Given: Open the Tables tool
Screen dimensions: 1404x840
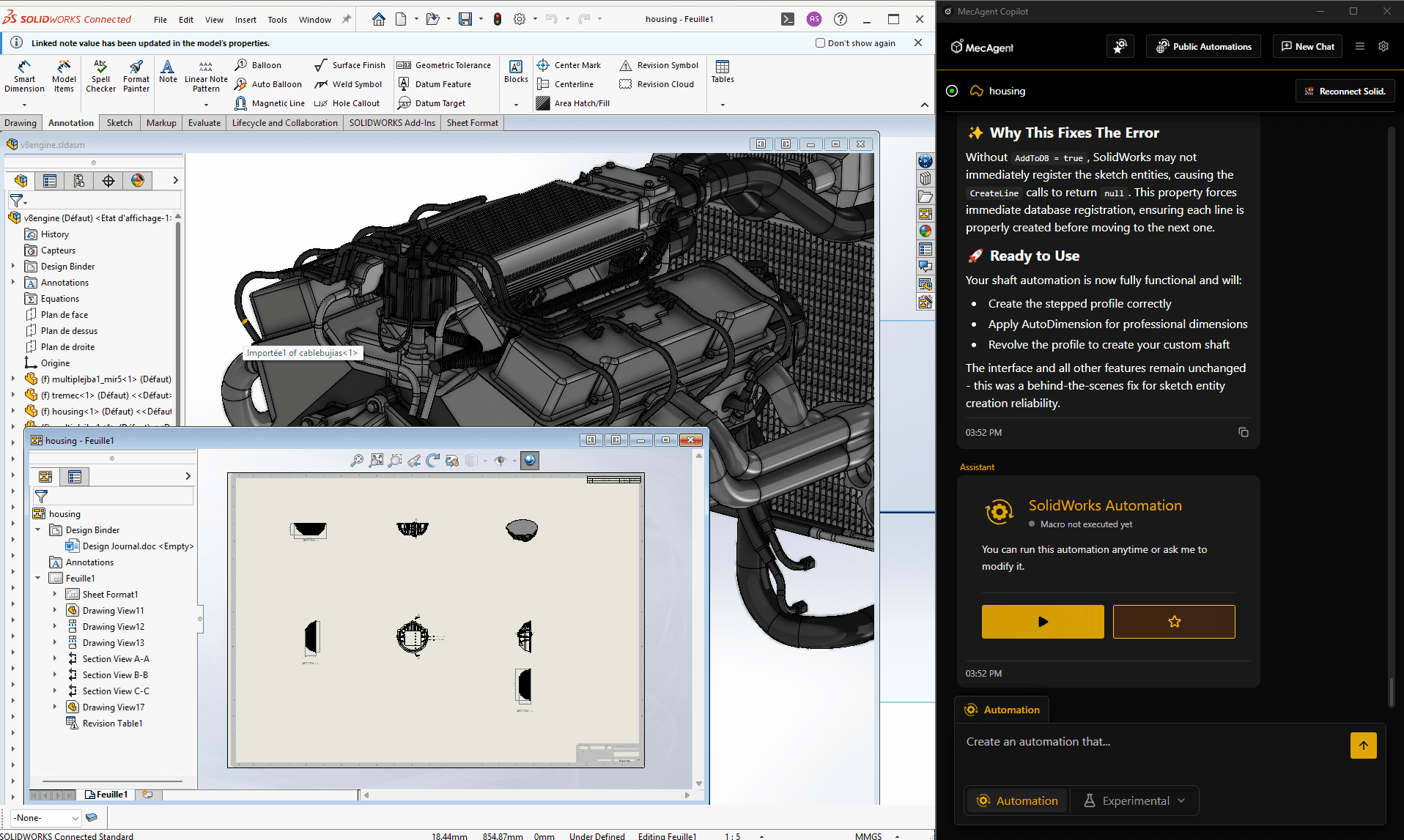Looking at the screenshot, I should tap(722, 71).
